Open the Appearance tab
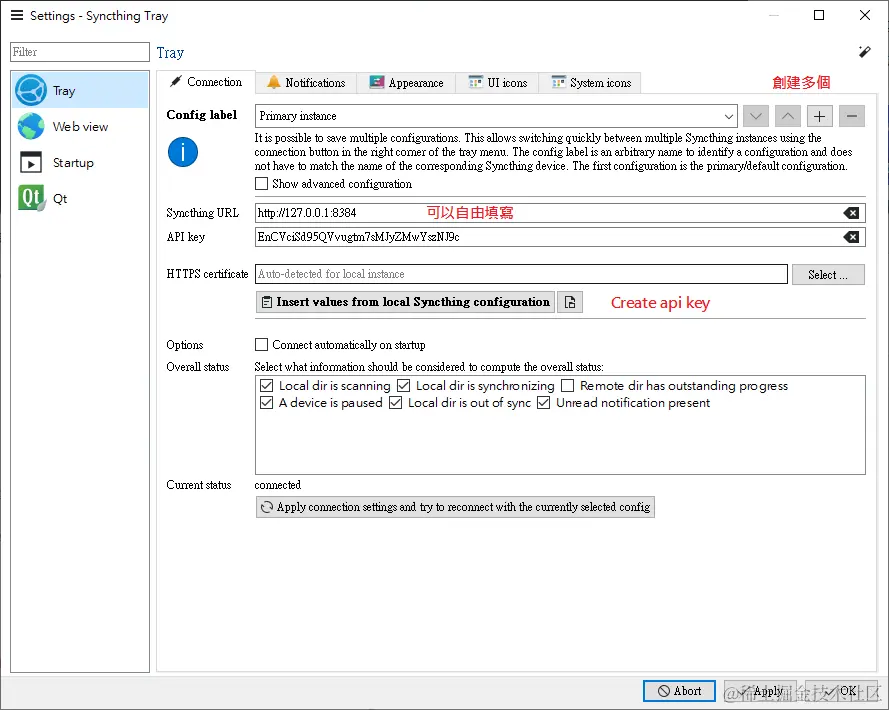889x710 pixels. (x=407, y=83)
